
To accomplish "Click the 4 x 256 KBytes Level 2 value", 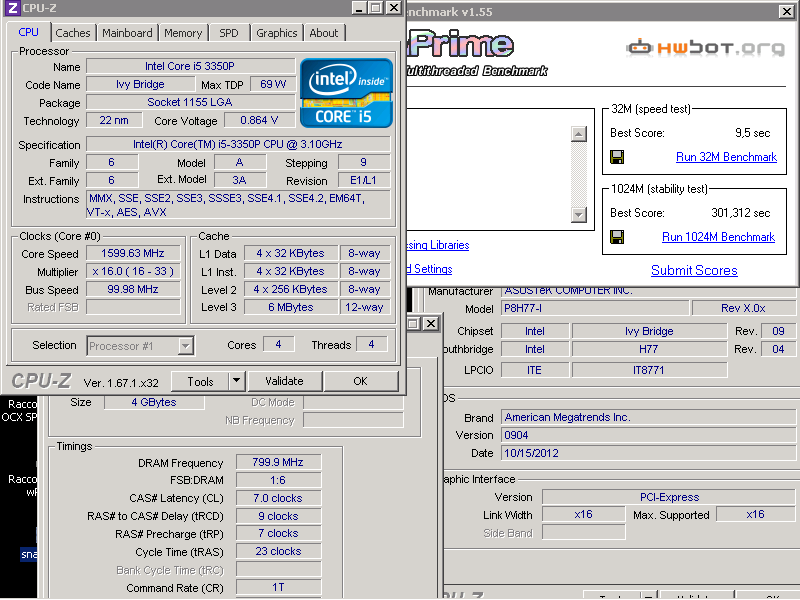I will tap(291, 289).
